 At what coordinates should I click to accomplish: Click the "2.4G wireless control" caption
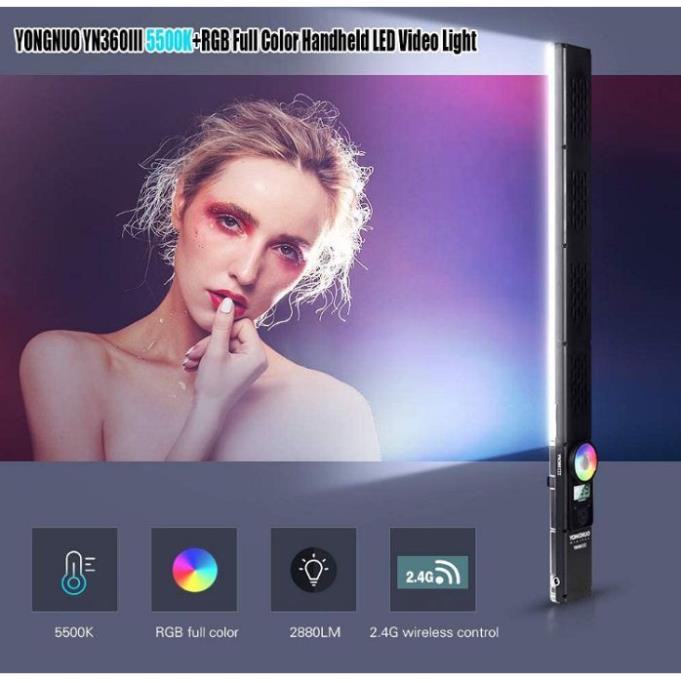coord(433,632)
